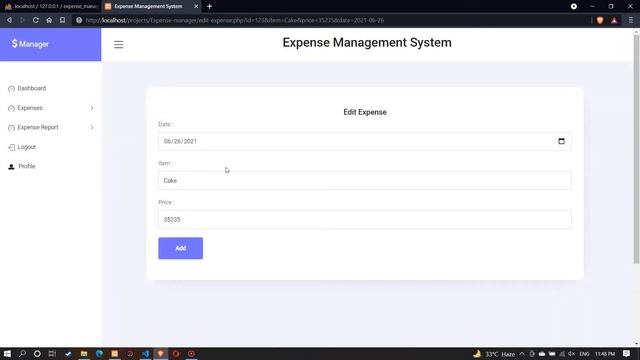Open the taskbar clock showing 11:48 PM
This screenshot has height=360, width=640.
pos(605,353)
